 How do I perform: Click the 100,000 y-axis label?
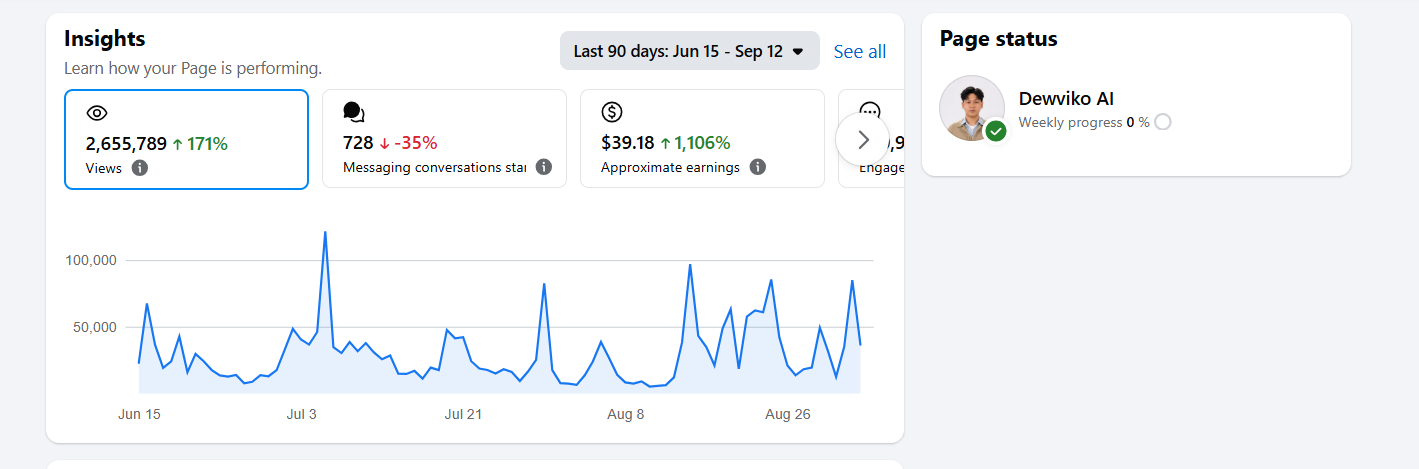click(x=91, y=260)
